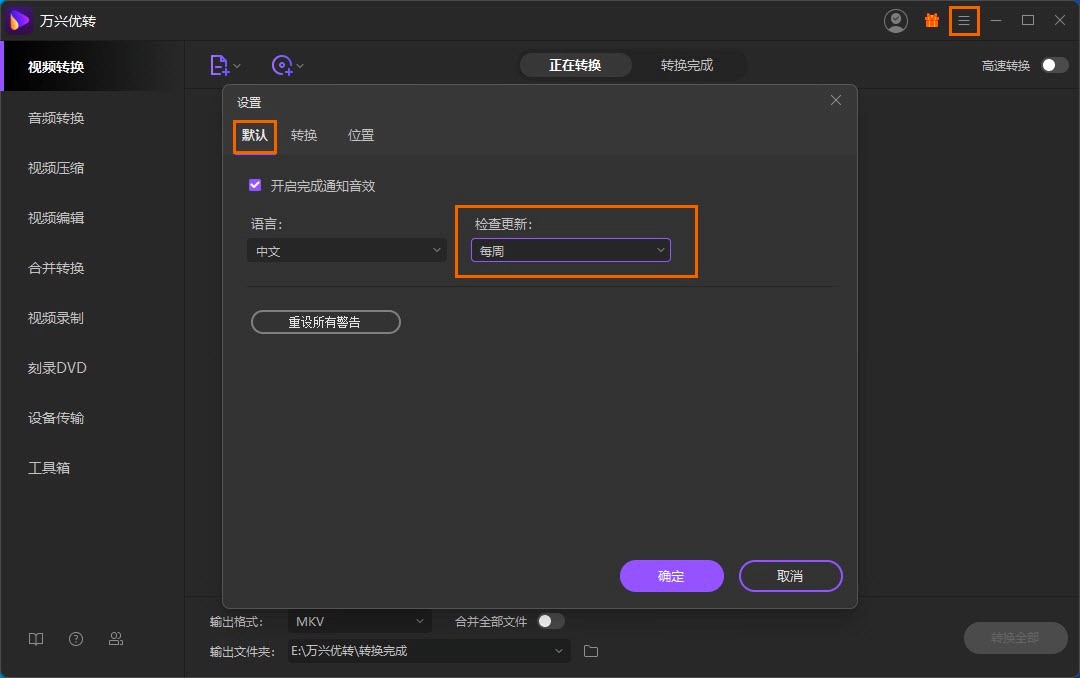
Task: Click the help question mark icon
Action: [76, 639]
